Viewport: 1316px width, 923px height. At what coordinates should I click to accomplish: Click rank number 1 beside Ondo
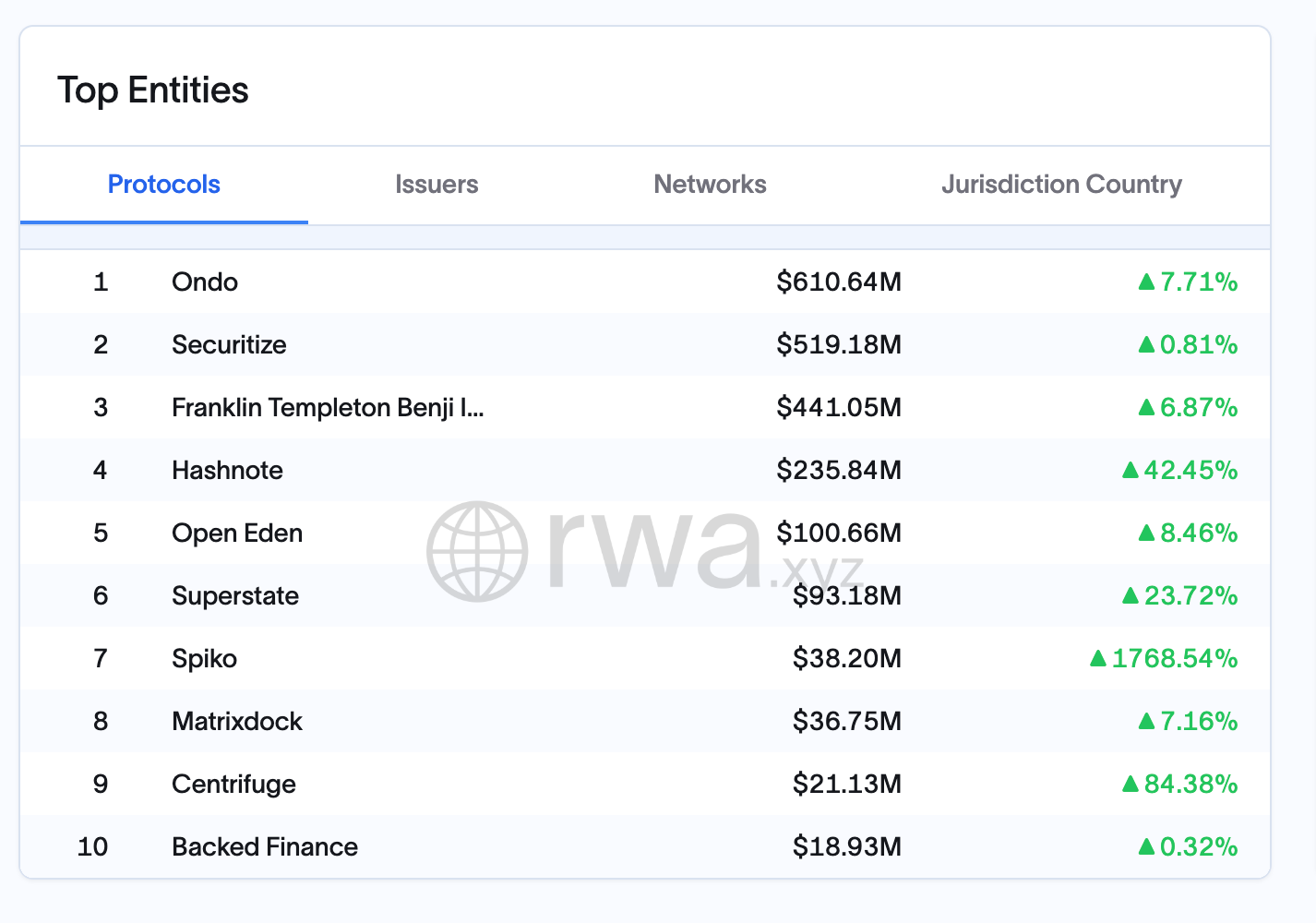101,282
